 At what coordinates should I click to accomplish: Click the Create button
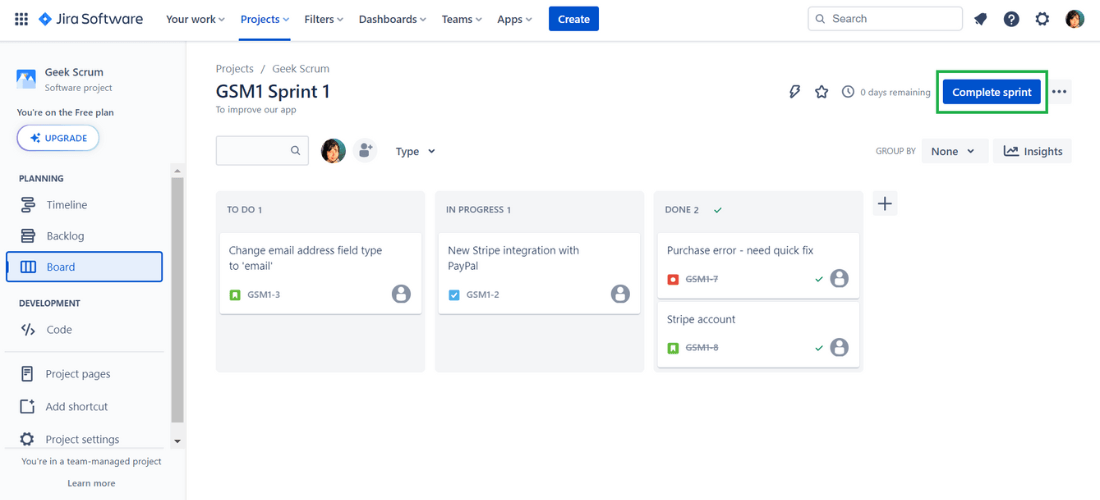pos(574,19)
